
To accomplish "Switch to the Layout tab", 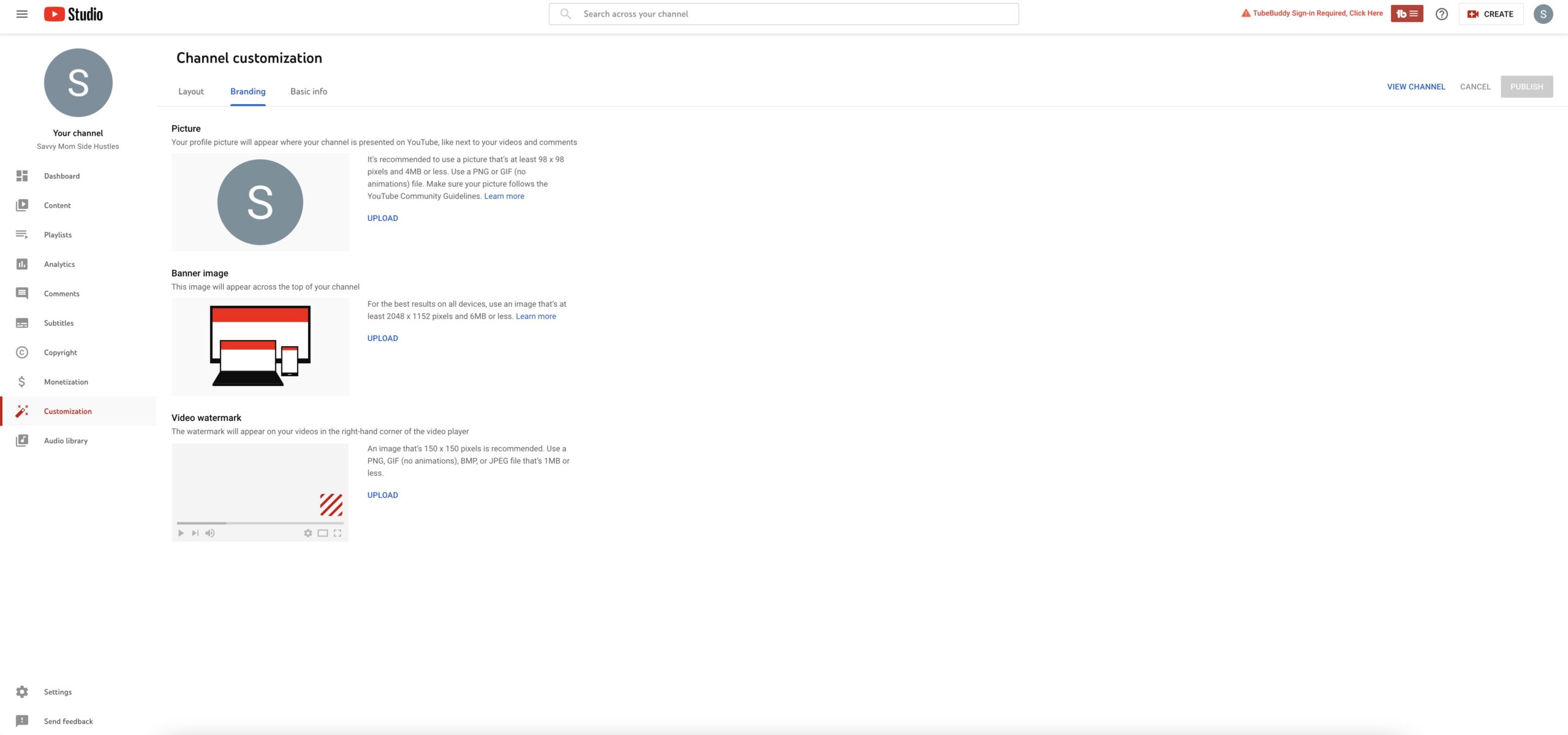I will [x=191, y=91].
